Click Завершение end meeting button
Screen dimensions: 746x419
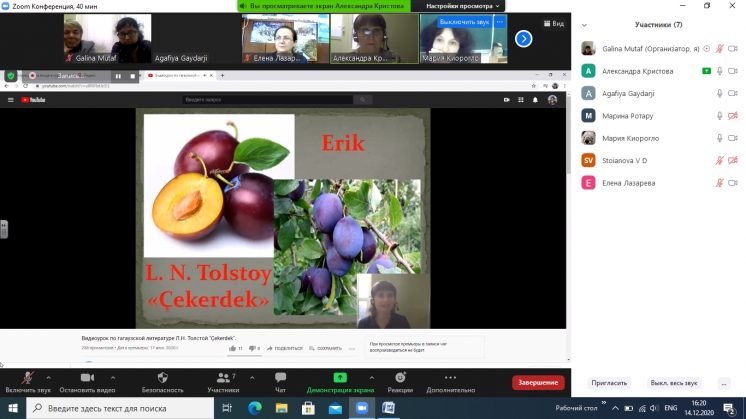click(x=538, y=382)
